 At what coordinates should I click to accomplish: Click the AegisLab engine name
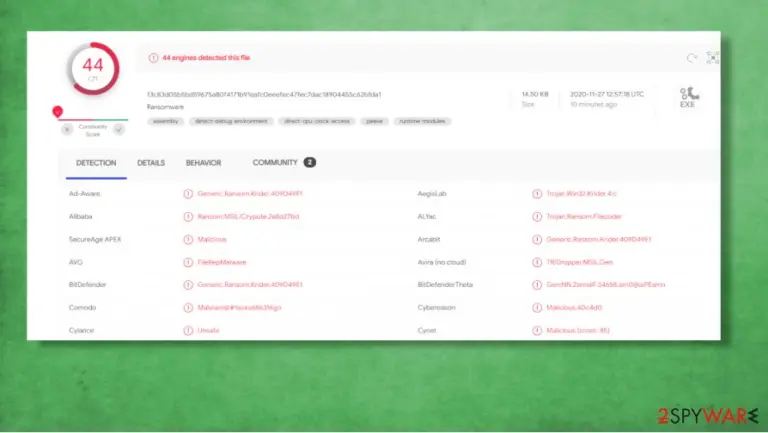pyautogui.click(x=432, y=194)
